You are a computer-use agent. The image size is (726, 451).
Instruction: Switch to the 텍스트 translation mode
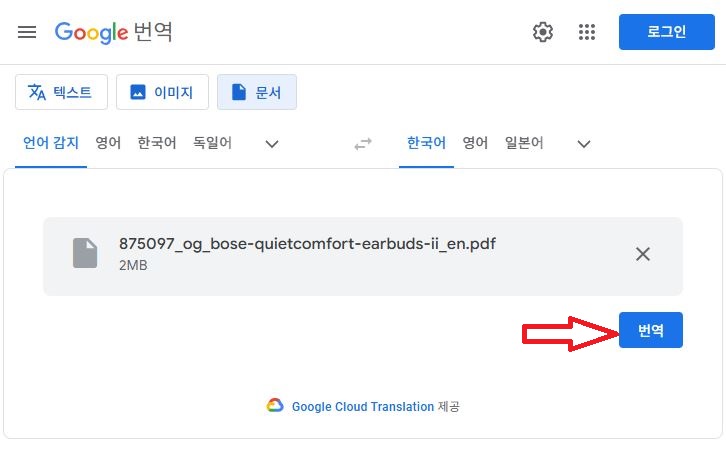61,92
